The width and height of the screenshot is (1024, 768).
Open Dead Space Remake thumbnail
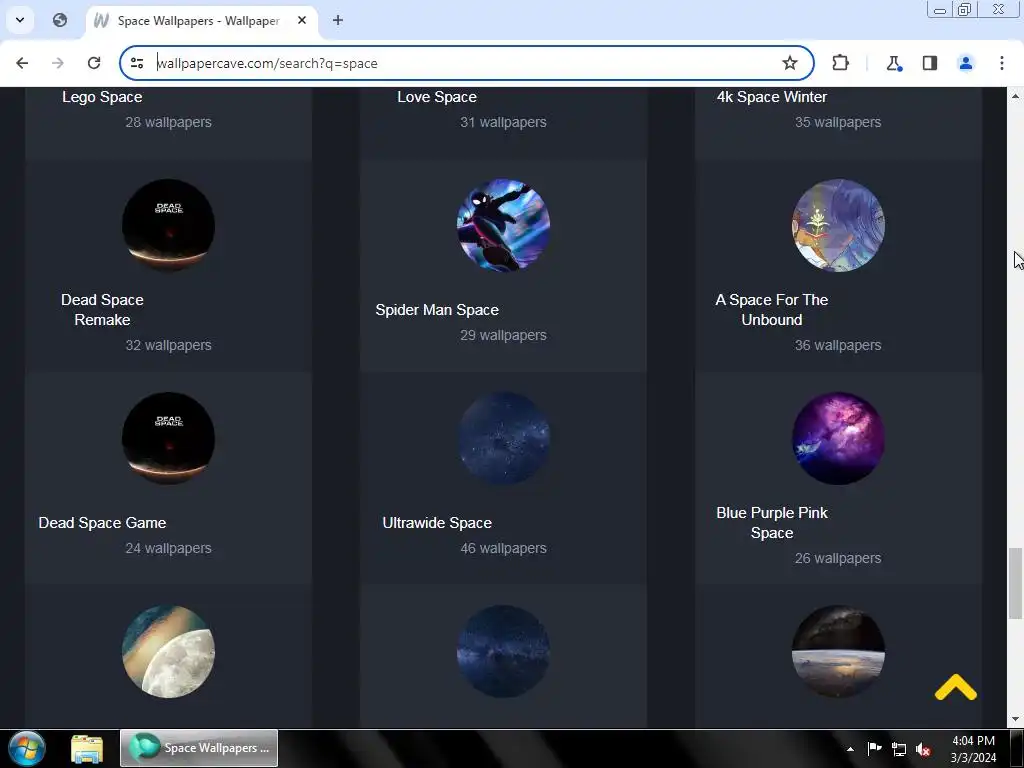(168, 225)
